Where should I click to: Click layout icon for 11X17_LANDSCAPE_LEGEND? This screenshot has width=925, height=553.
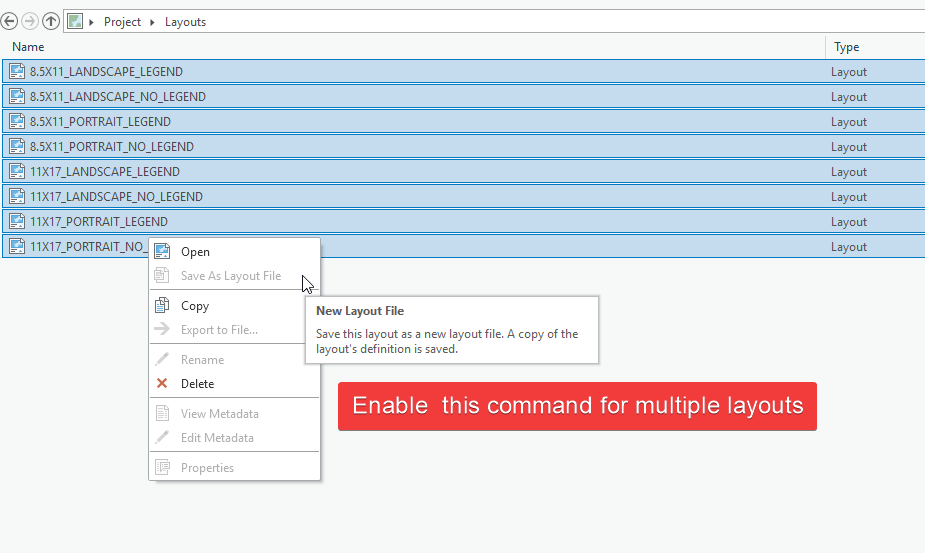coord(17,172)
